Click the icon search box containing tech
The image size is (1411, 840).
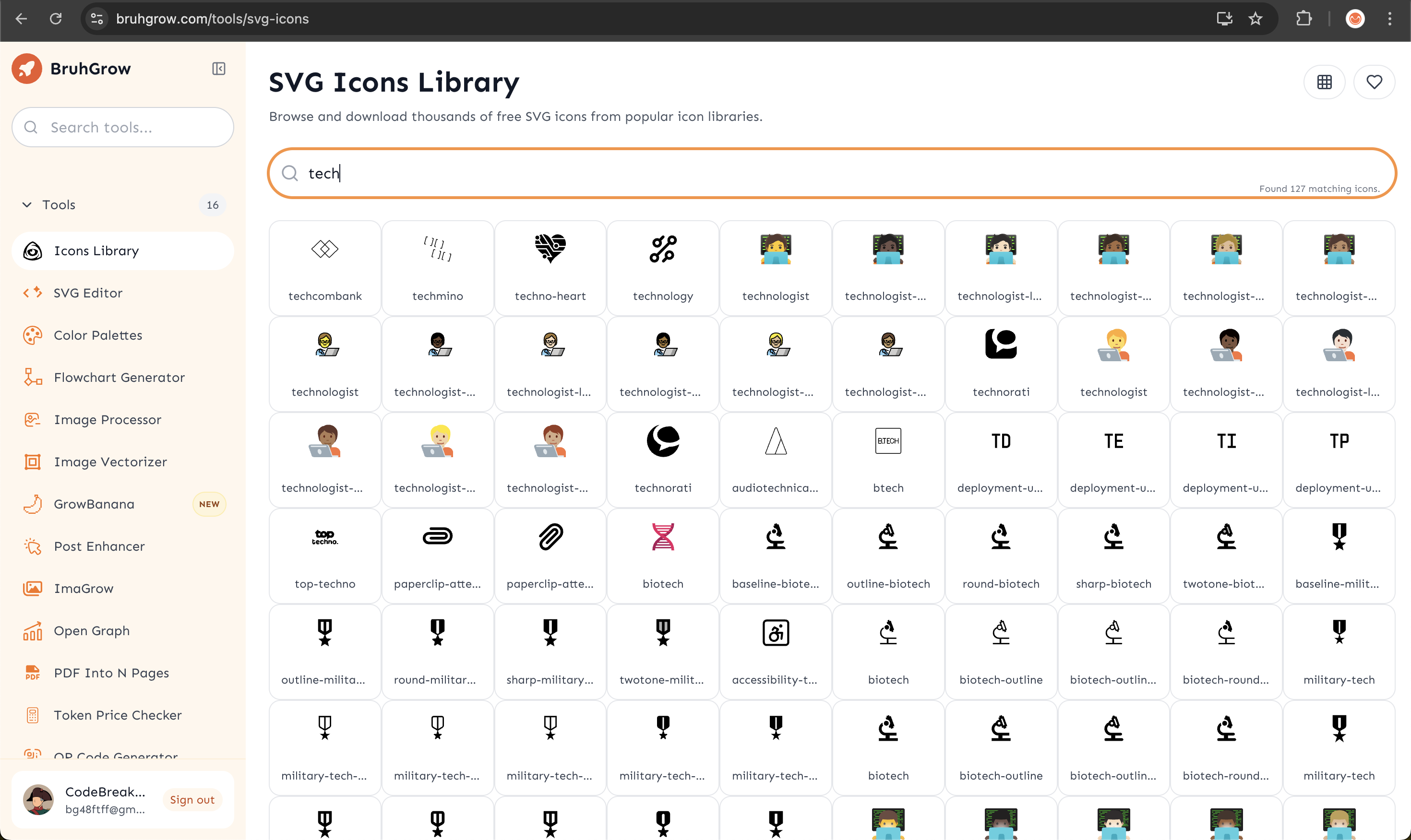(x=832, y=173)
